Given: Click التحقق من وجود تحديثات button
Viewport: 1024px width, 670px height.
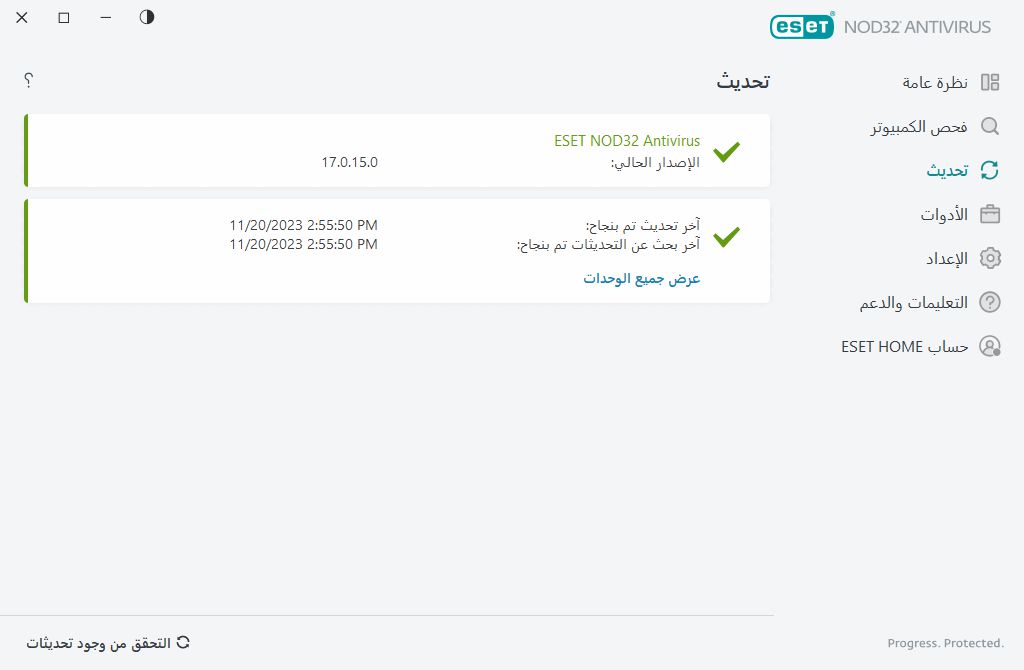Looking at the screenshot, I should pyautogui.click(x=108, y=643).
